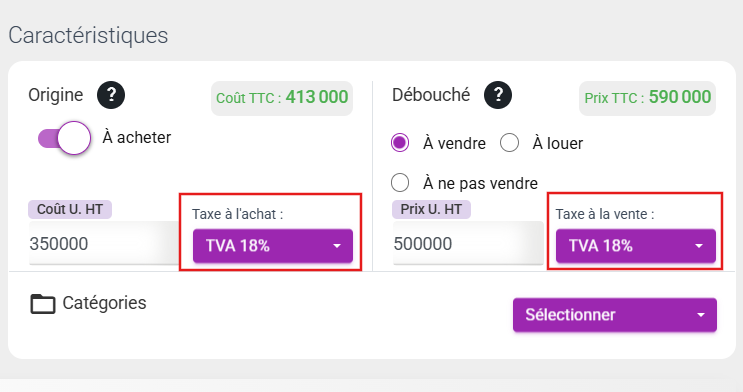The image size is (743, 392).
Task: Open the Sélectionner categories dropdown
Action: tap(615, 315)
